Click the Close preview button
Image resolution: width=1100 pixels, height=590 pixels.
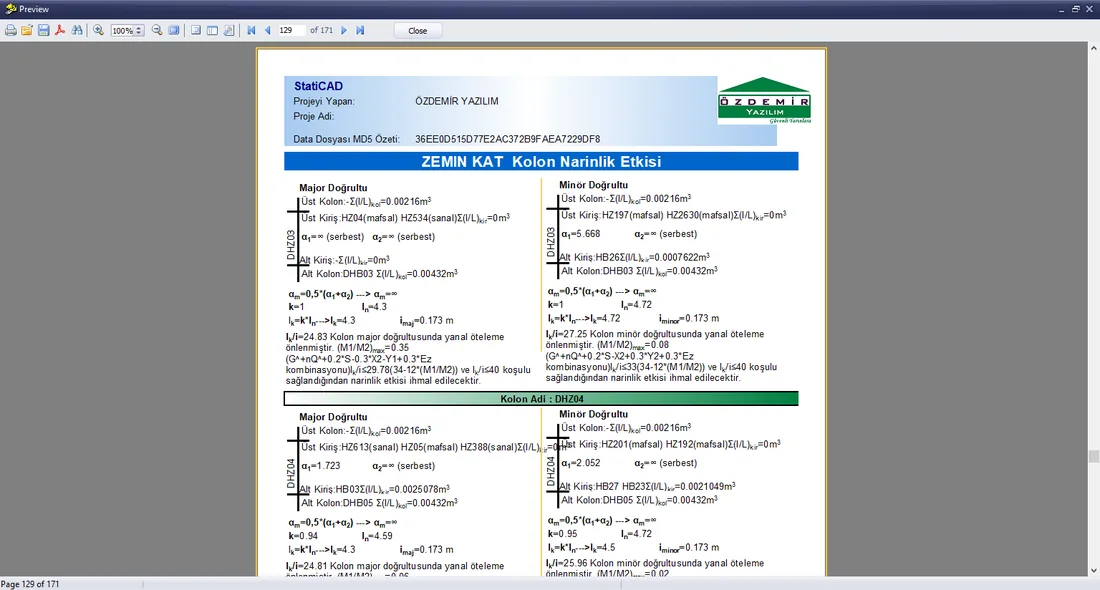[417, 30]
